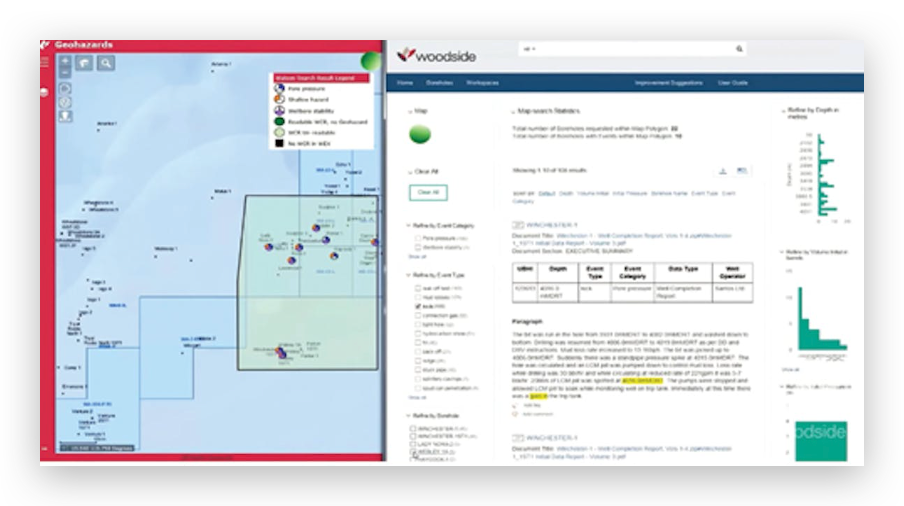904x506 pixels.
Task: Open the Geohazards hamburger menu
Action: click(44, 62)
